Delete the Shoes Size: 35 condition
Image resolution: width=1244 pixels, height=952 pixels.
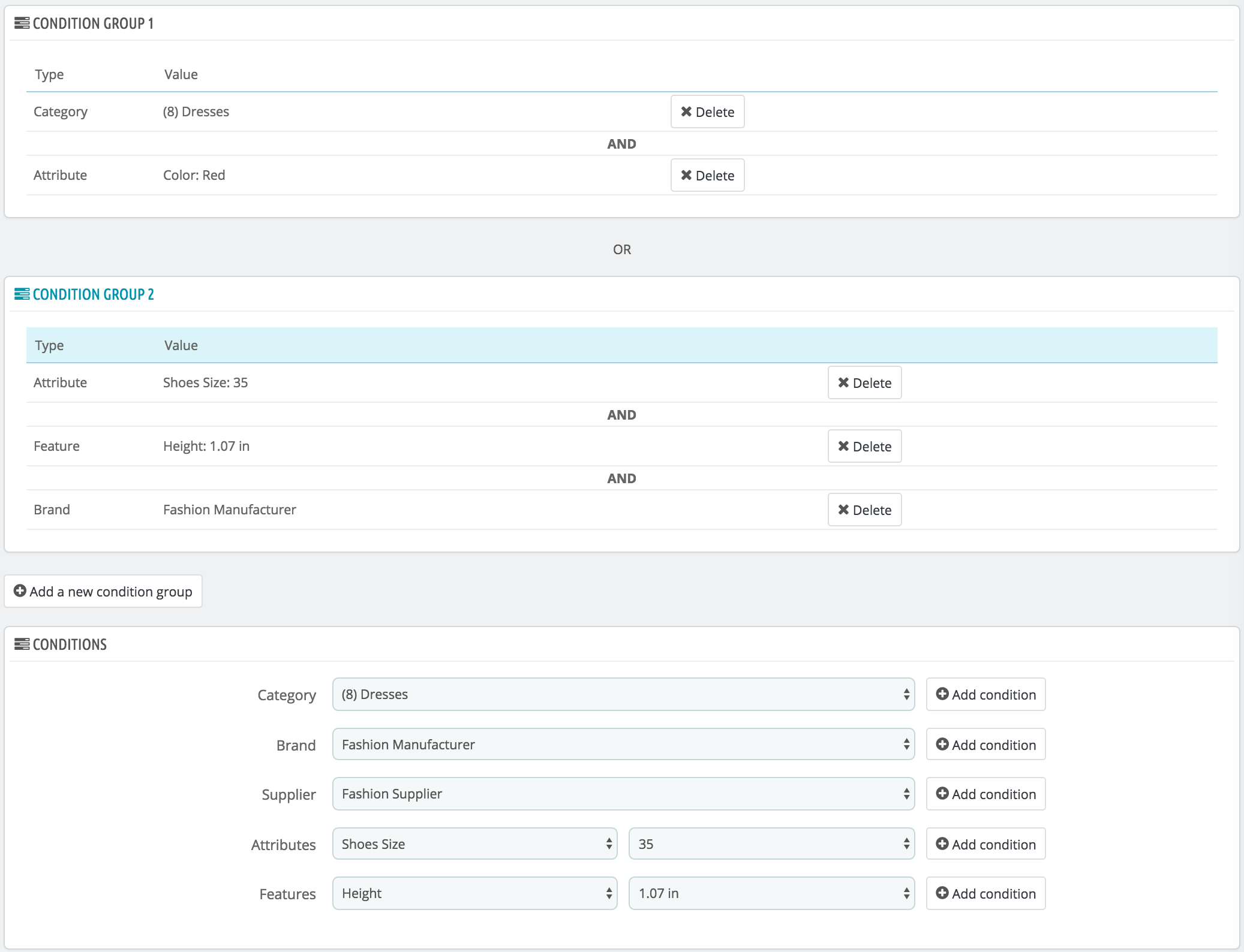[864, 383]
